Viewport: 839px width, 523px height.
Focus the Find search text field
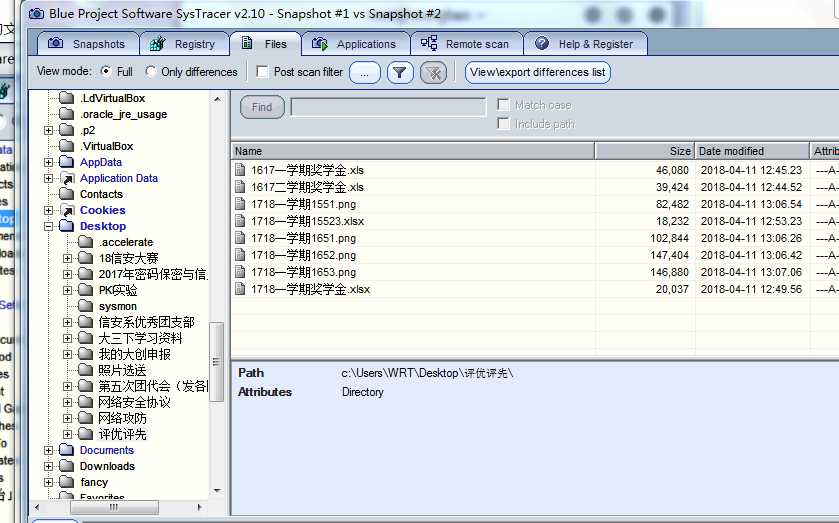(x=388, y=107)
